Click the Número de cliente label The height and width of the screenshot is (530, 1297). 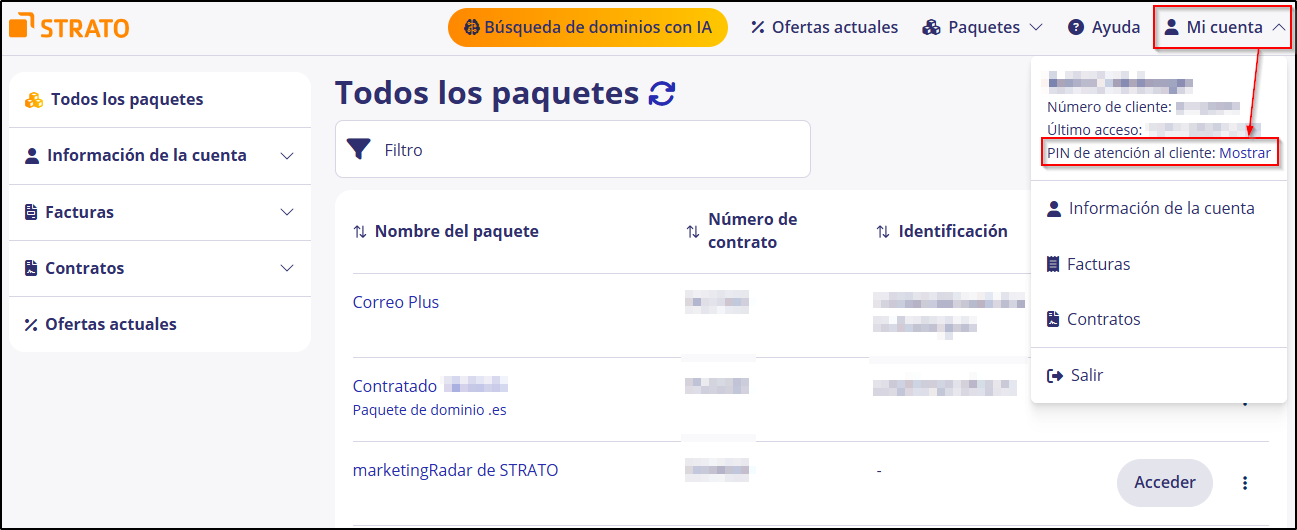[x=1109, y=107]
